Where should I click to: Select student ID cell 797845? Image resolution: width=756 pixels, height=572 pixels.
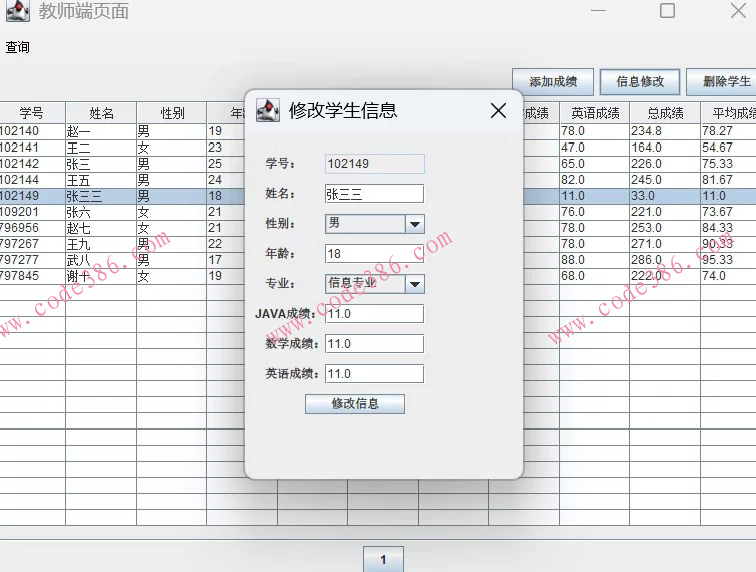(32, 276)
